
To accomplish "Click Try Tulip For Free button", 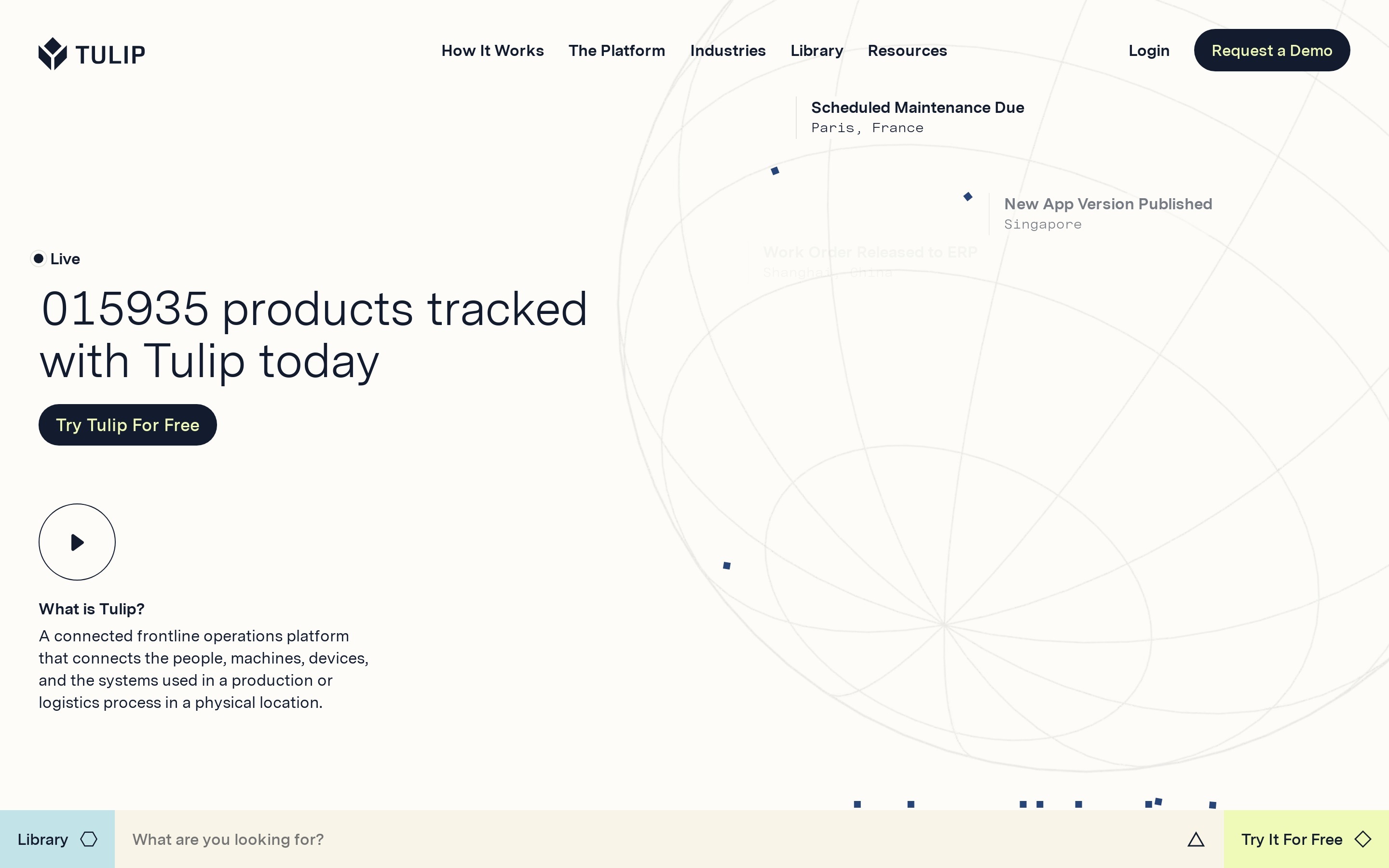I will (x=127, y=425).
